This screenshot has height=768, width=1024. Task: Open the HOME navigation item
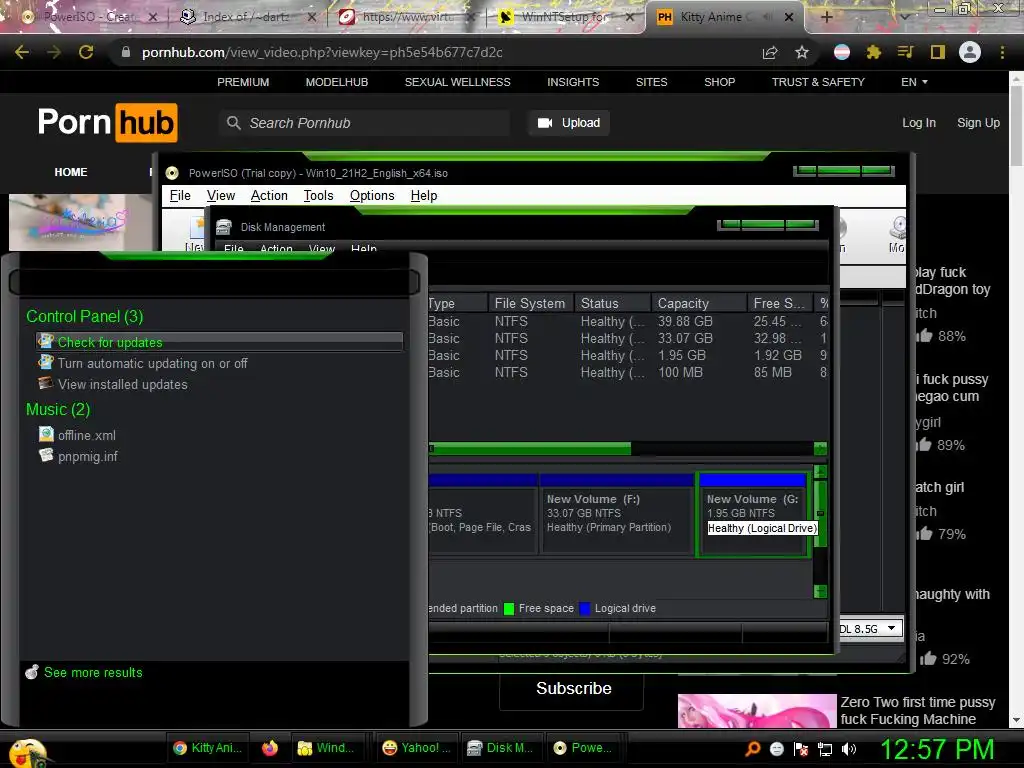pos(71,172)
